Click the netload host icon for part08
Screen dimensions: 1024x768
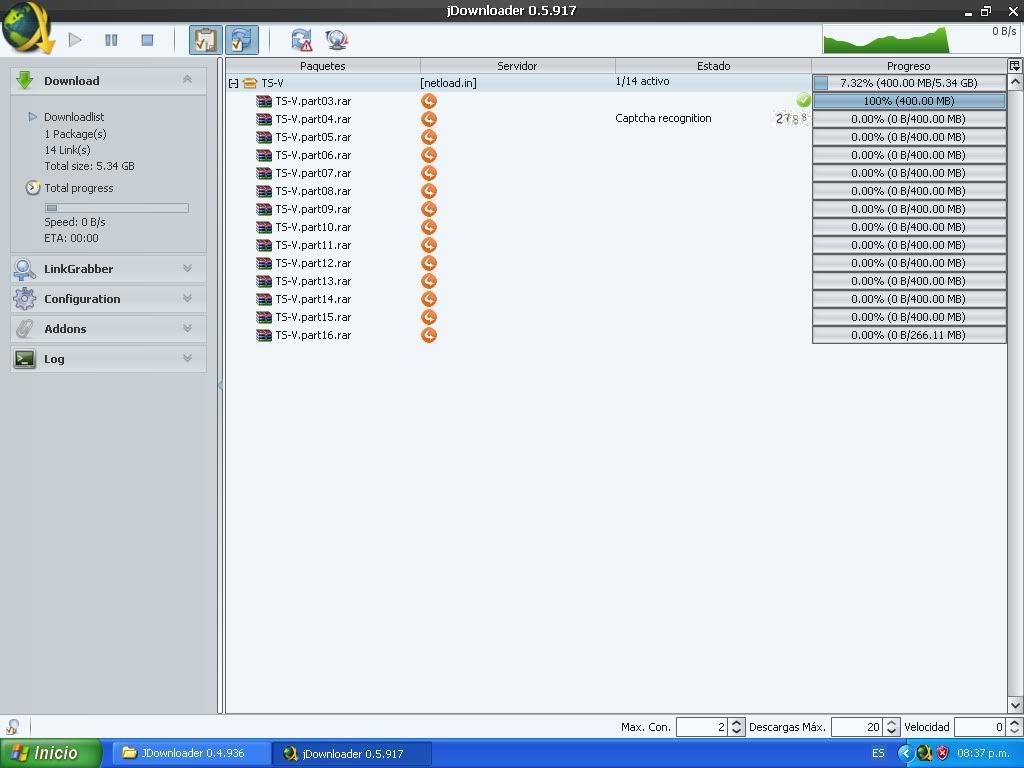click(x=428, y=191)
